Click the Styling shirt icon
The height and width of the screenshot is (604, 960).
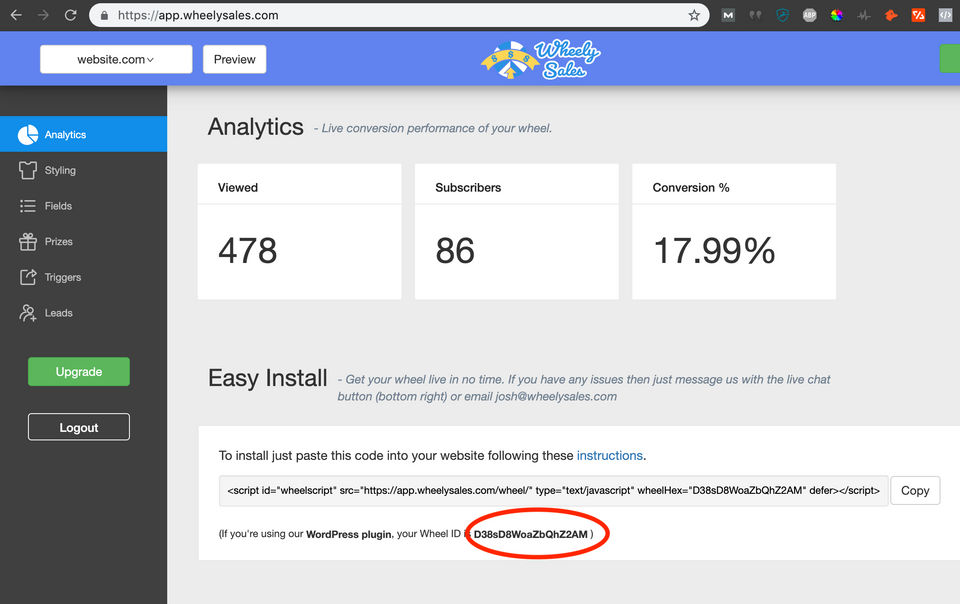(28, 170)
